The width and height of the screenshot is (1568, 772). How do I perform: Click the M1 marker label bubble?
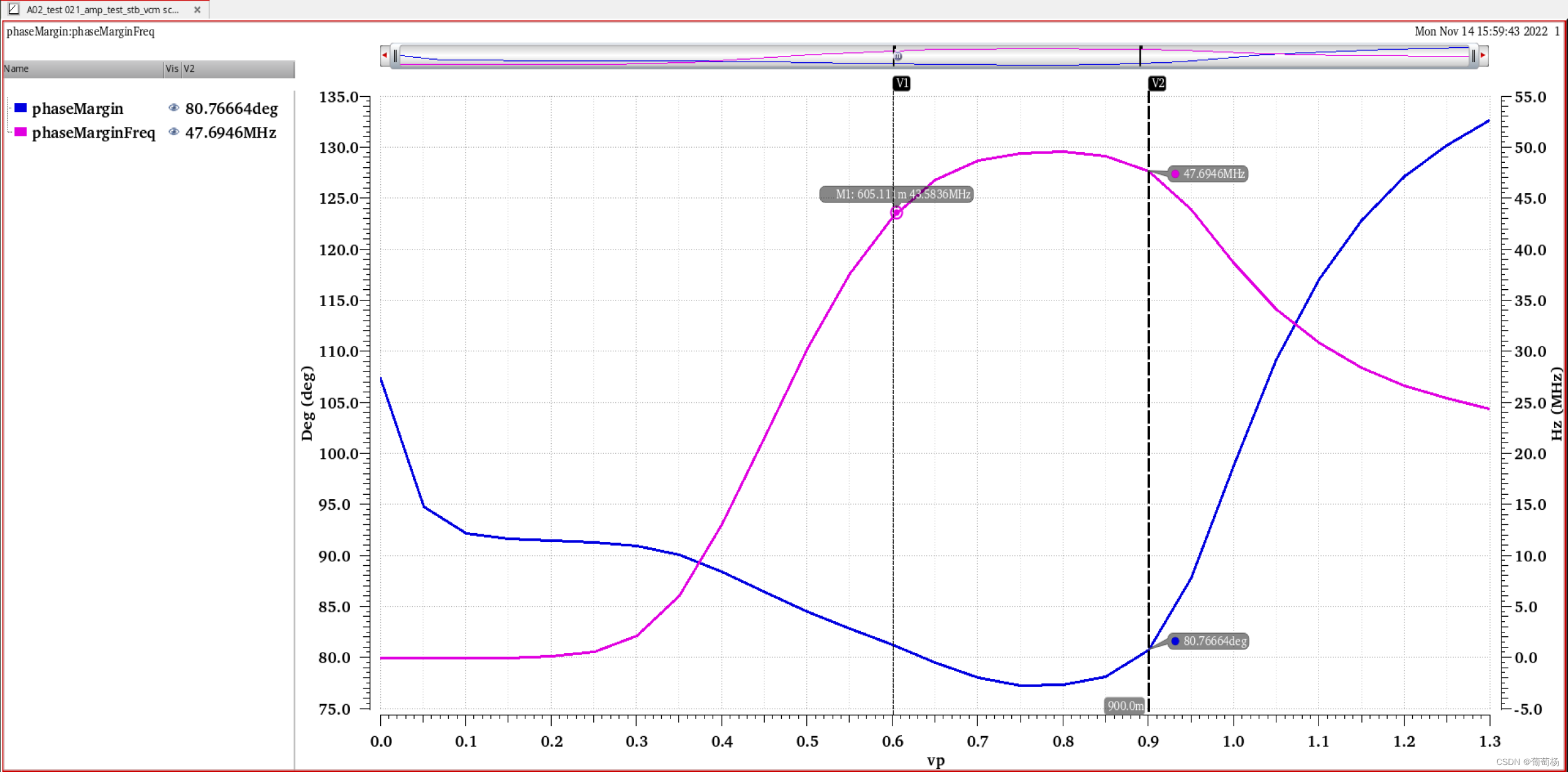coord(897,194)
